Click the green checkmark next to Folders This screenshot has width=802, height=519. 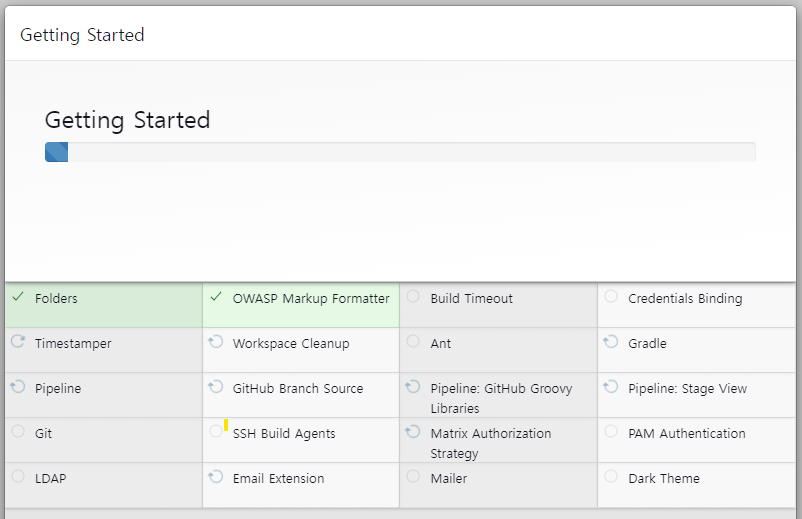[18, 297]
